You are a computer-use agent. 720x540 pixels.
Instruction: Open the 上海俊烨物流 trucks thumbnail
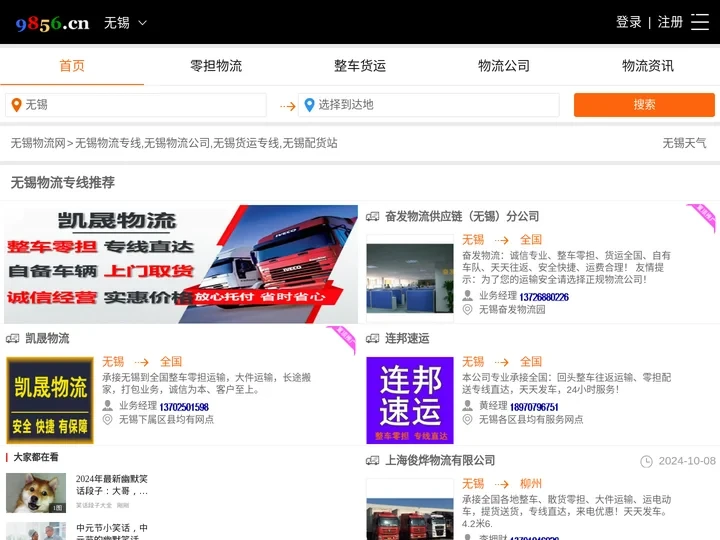410,509
